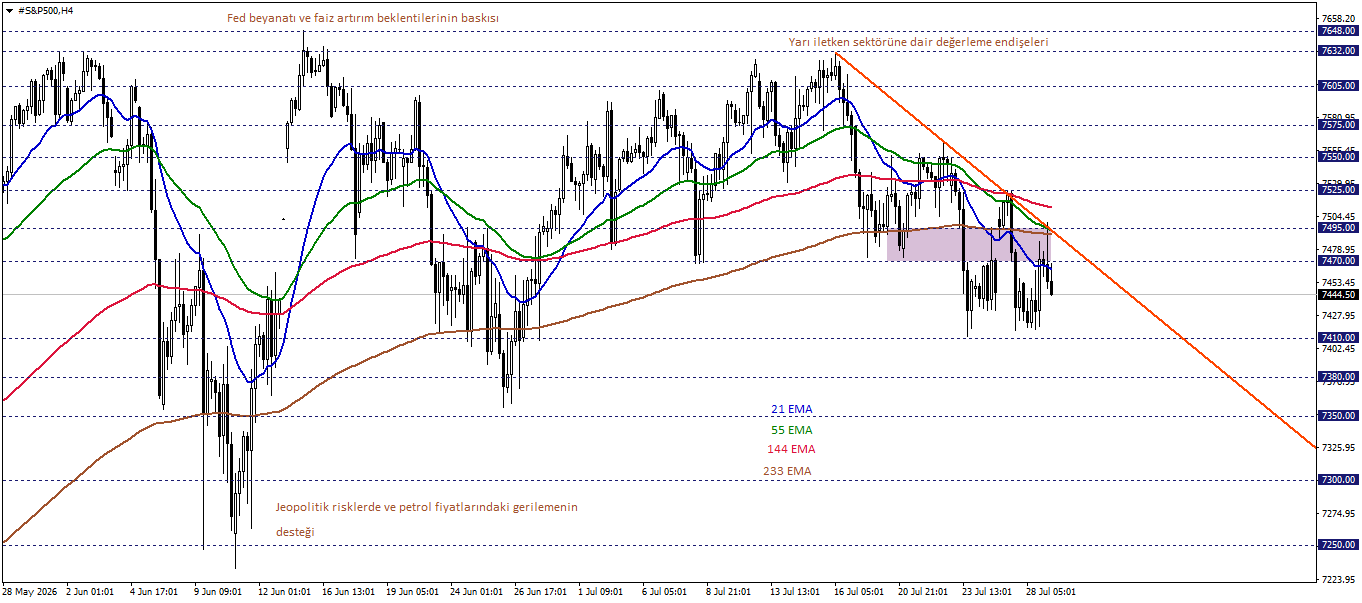Click the 7648.00 horizontal level price tag
The height and width of the screenshot is (603, 1362).
click(1338, 31)
